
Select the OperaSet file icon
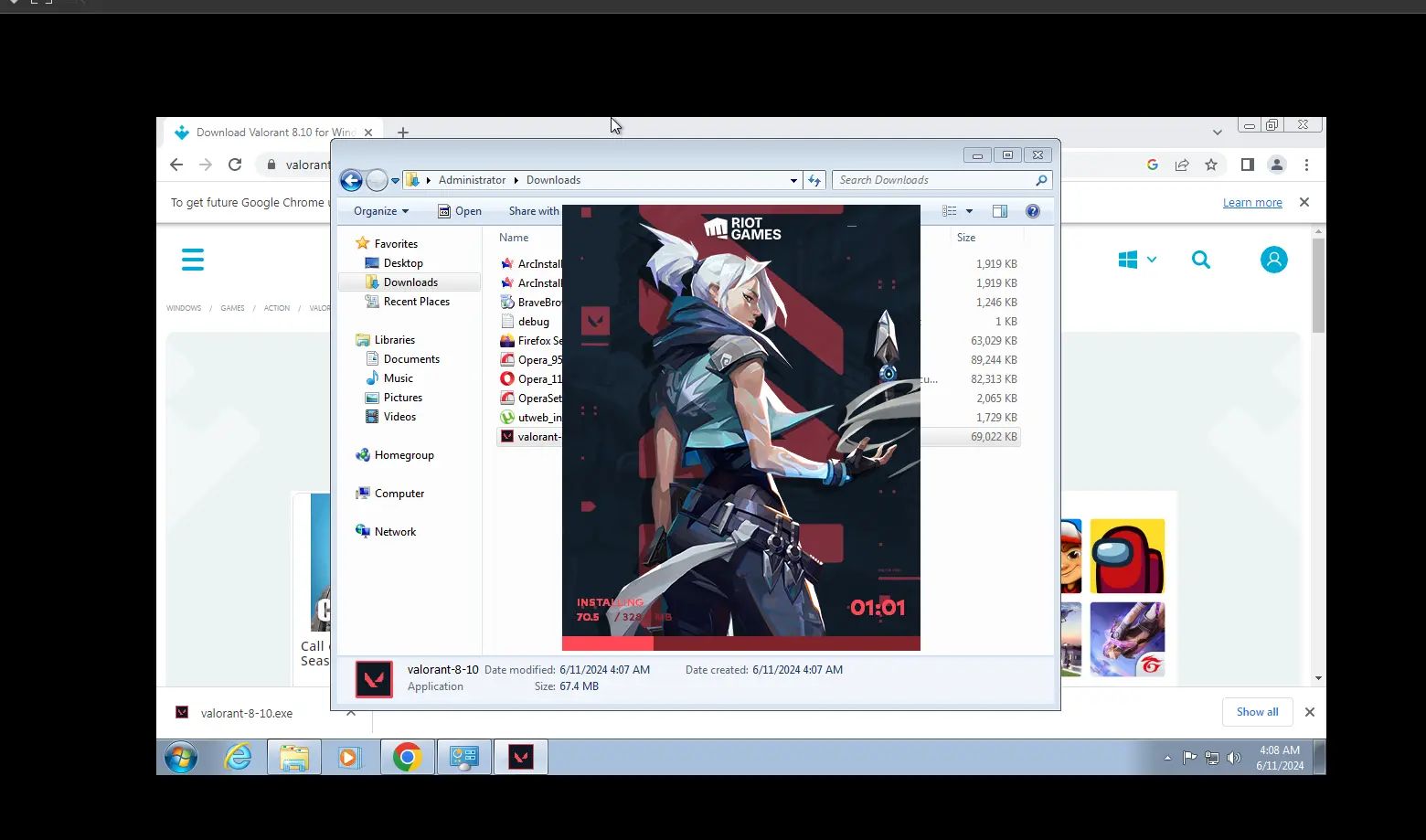click(507, 398)
